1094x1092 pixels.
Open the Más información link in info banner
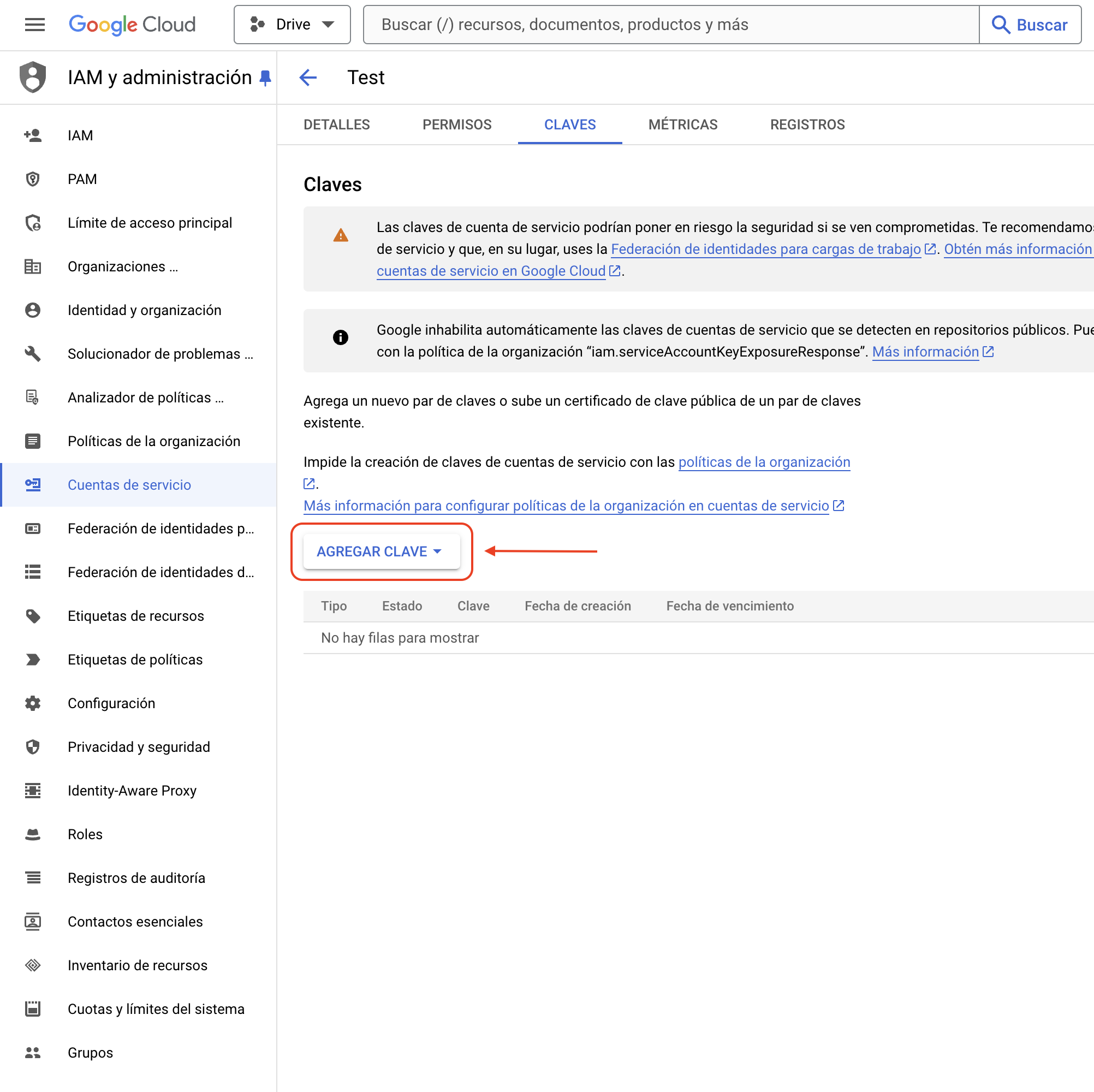point(925,352)
